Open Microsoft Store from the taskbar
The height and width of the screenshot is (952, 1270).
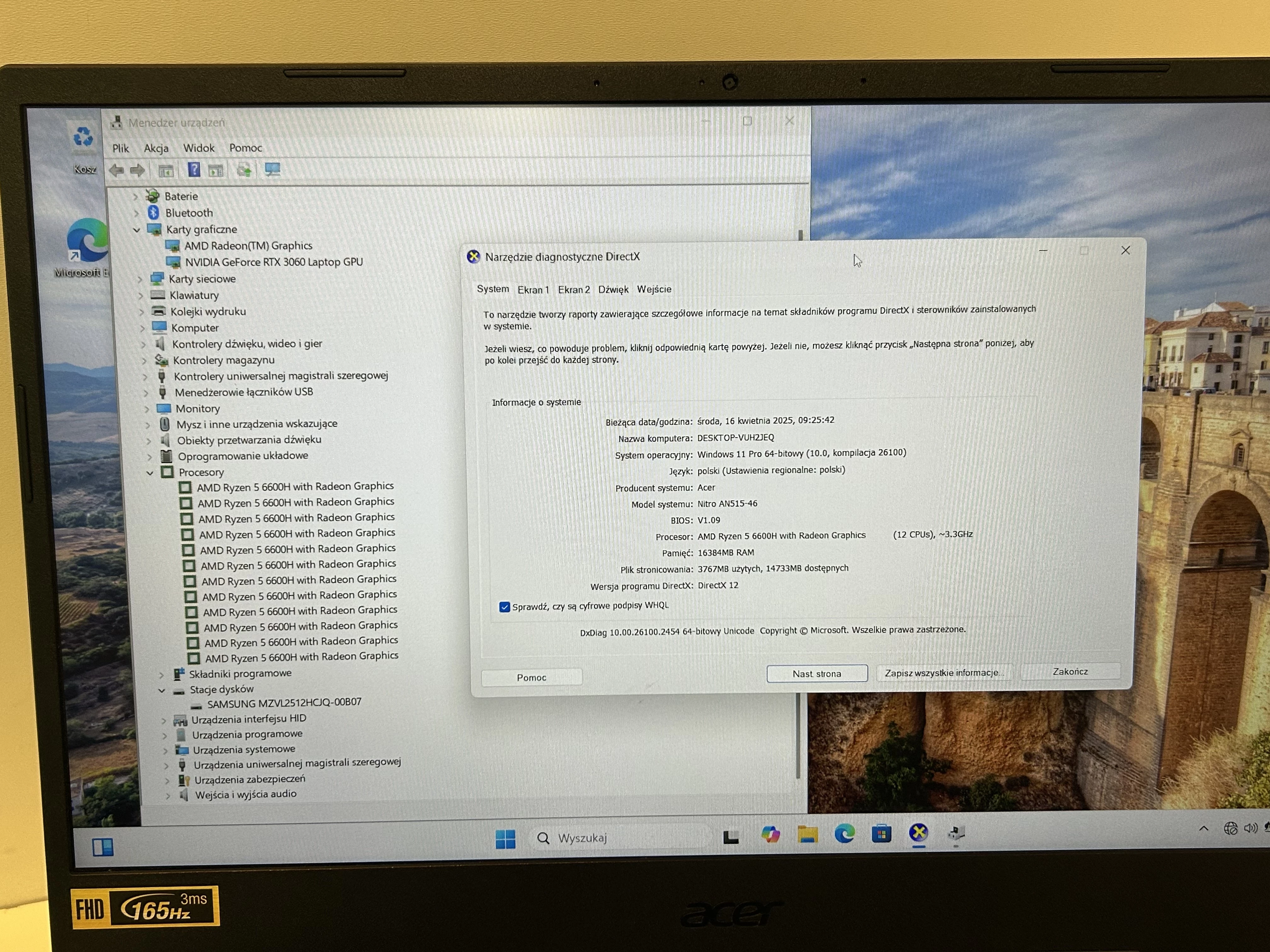tap(881, 833)
